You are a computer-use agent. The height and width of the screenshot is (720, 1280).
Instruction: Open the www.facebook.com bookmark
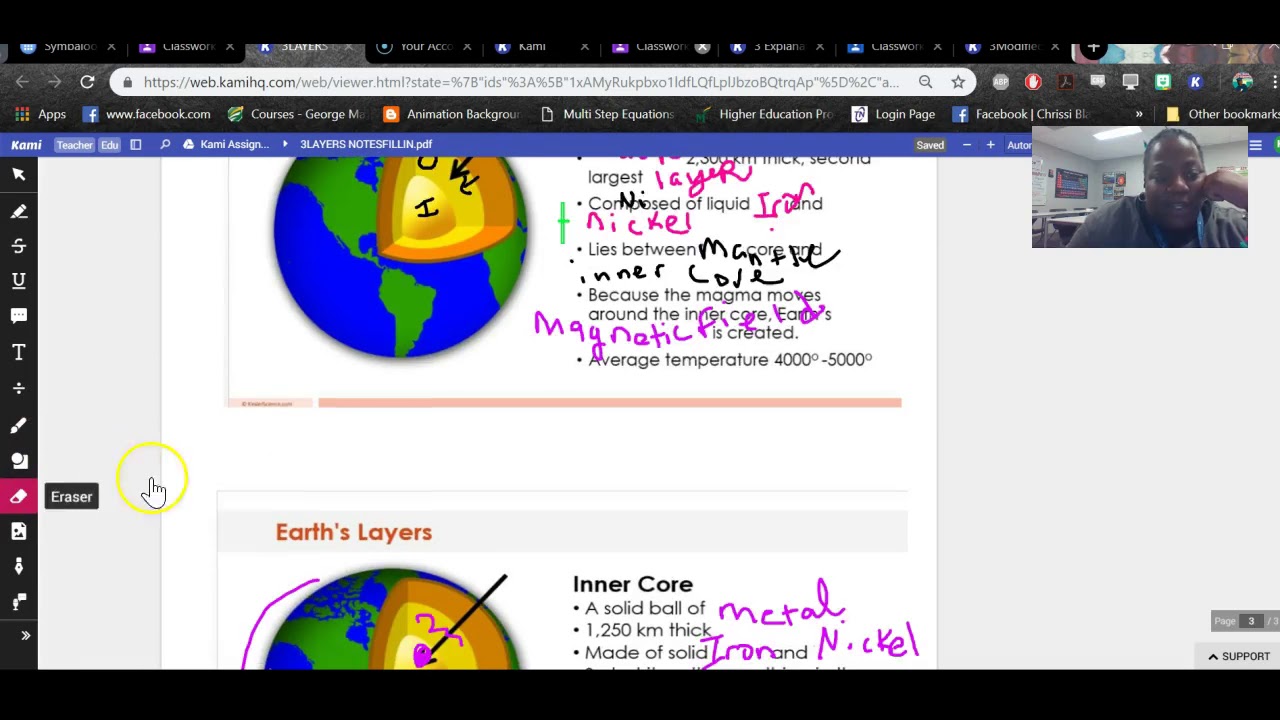(x=147, y=114)
